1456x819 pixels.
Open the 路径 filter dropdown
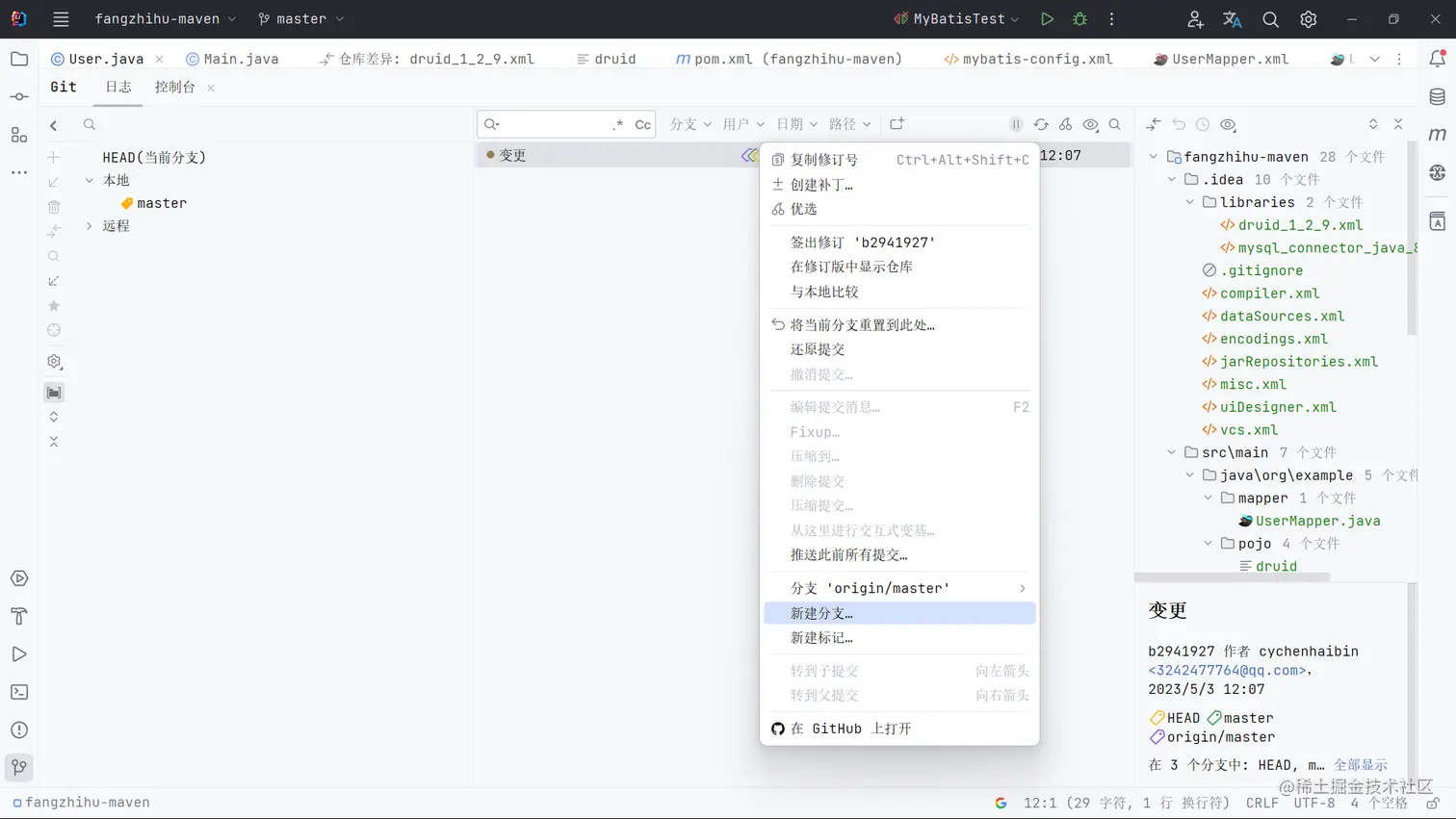pyautogui.click(x=849, y=124)
